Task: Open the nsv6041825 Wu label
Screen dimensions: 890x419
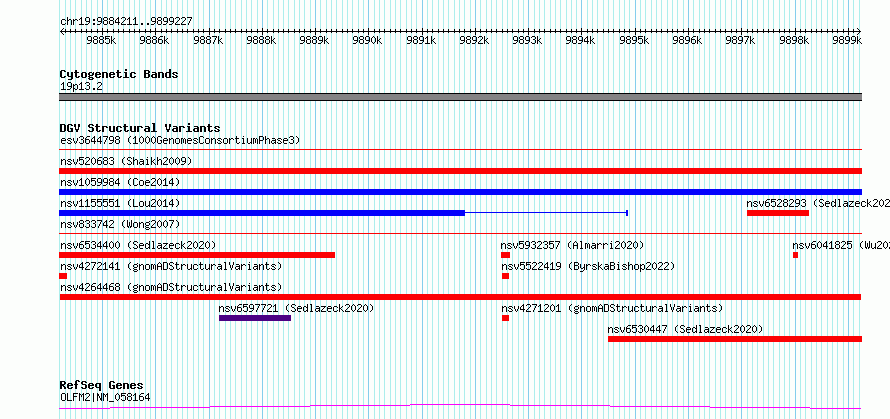Action: [x=841, y=245]
